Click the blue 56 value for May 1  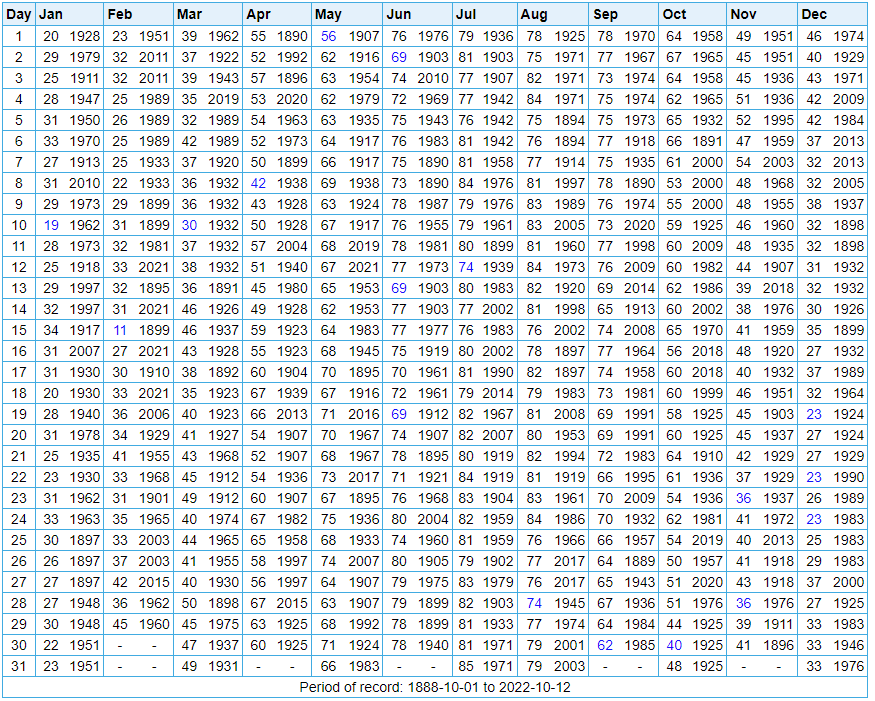[x=329, y=36]
